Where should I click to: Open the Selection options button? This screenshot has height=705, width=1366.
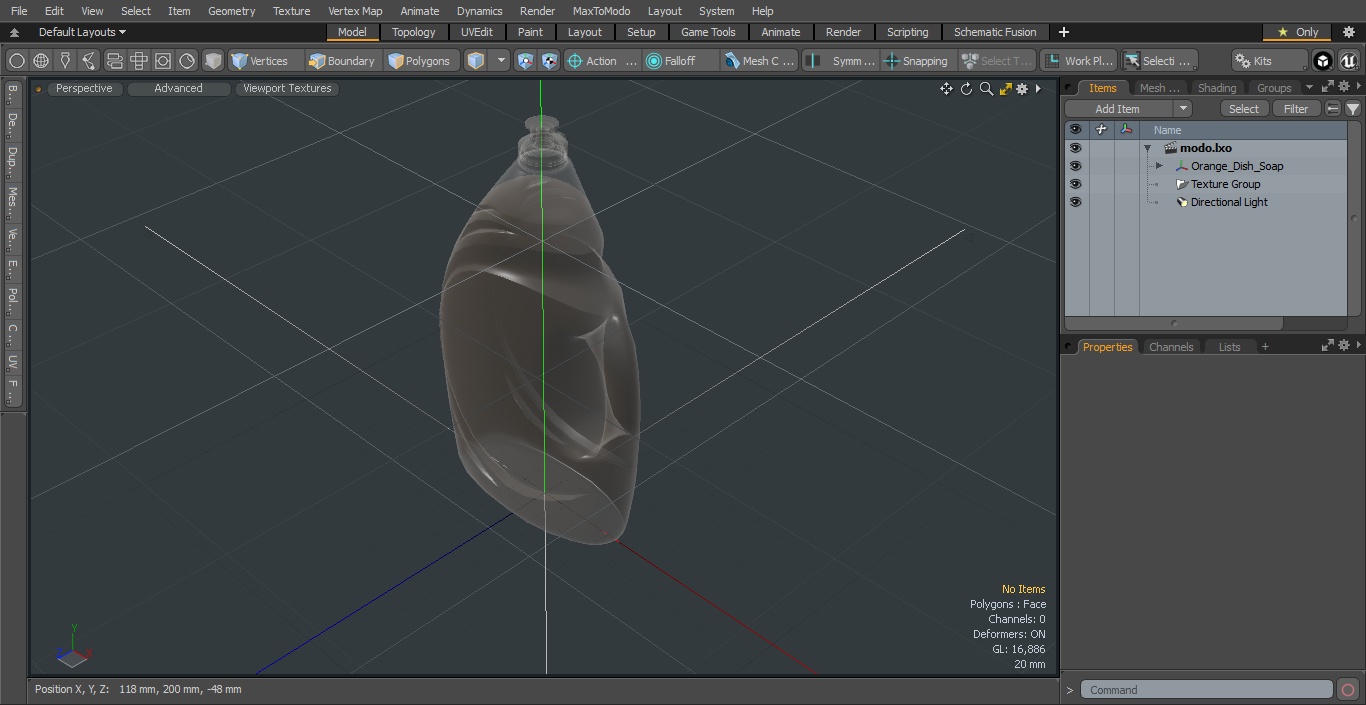[1158, 61]
